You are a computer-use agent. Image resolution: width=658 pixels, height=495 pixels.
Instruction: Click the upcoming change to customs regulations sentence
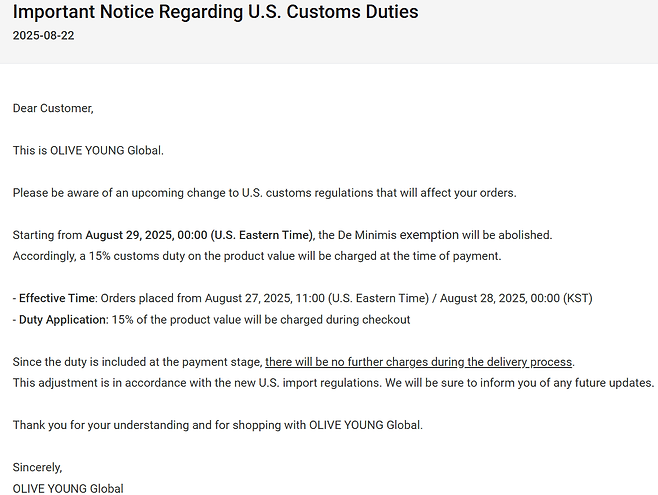point(264,192)
